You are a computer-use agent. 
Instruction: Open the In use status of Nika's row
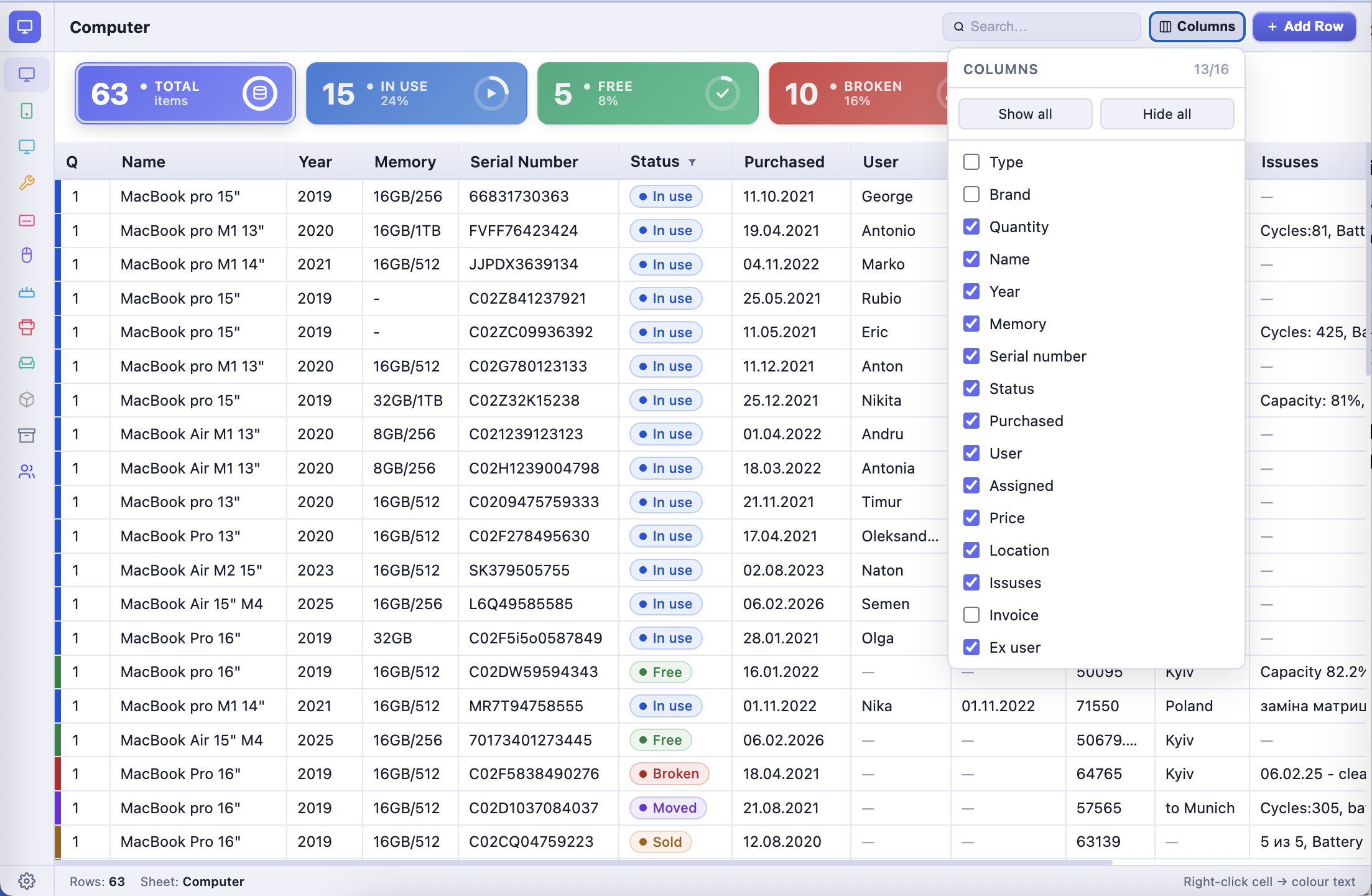point(665,706)
